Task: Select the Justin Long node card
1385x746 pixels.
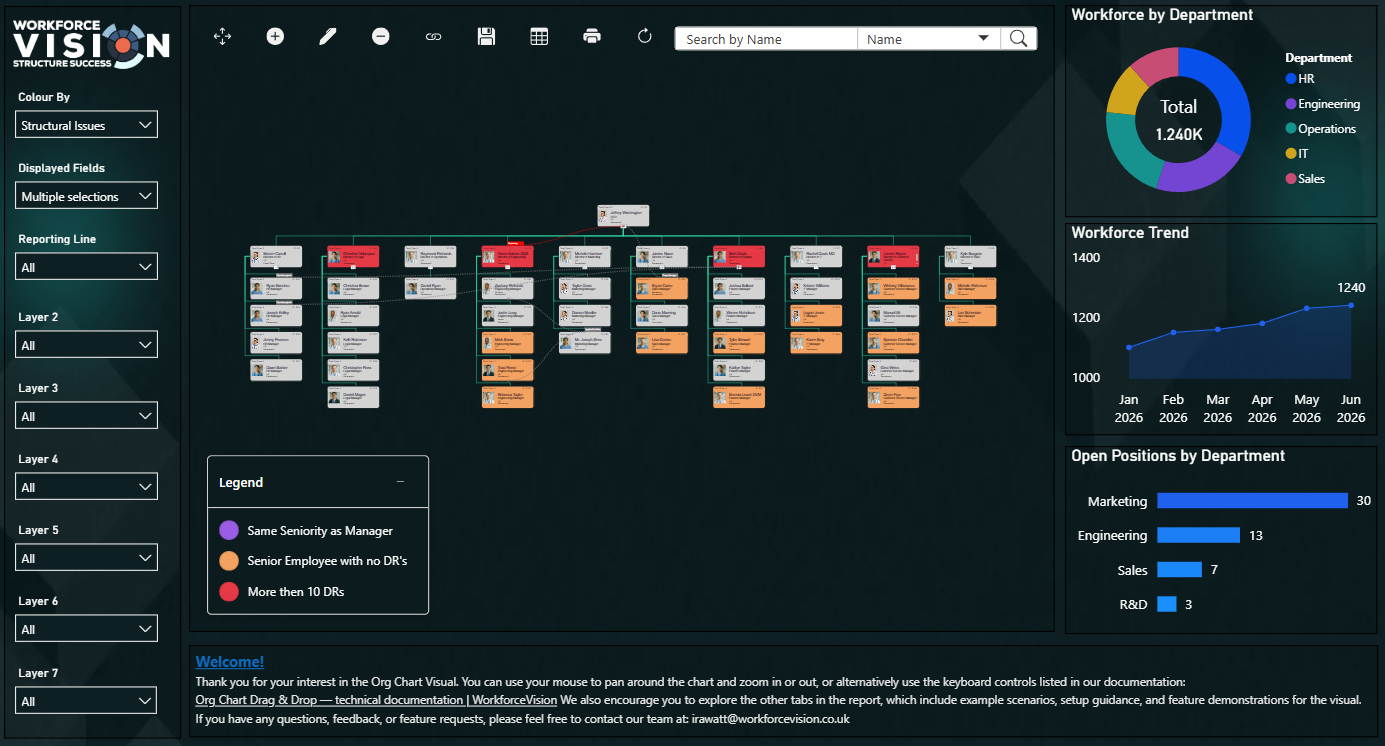Action: tap(507, 315)
